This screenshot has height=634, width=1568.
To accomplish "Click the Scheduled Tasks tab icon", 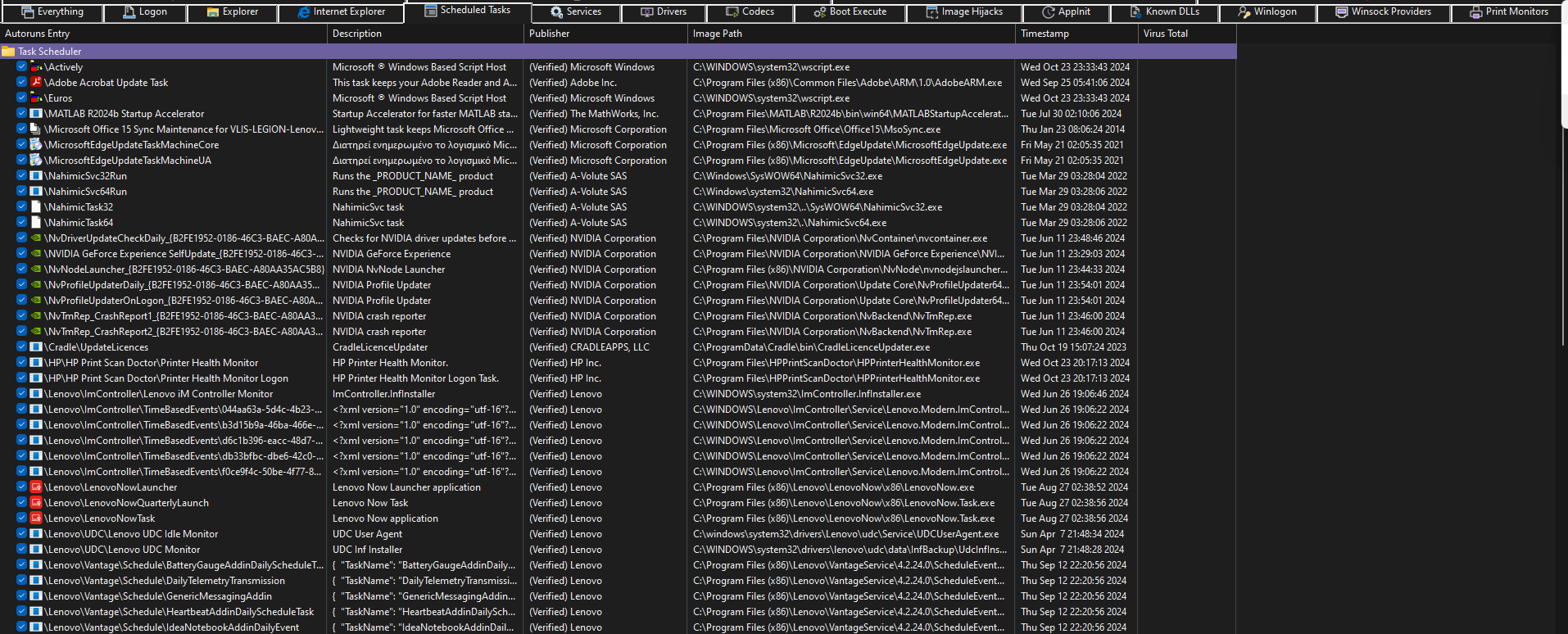I will (431, 11).
